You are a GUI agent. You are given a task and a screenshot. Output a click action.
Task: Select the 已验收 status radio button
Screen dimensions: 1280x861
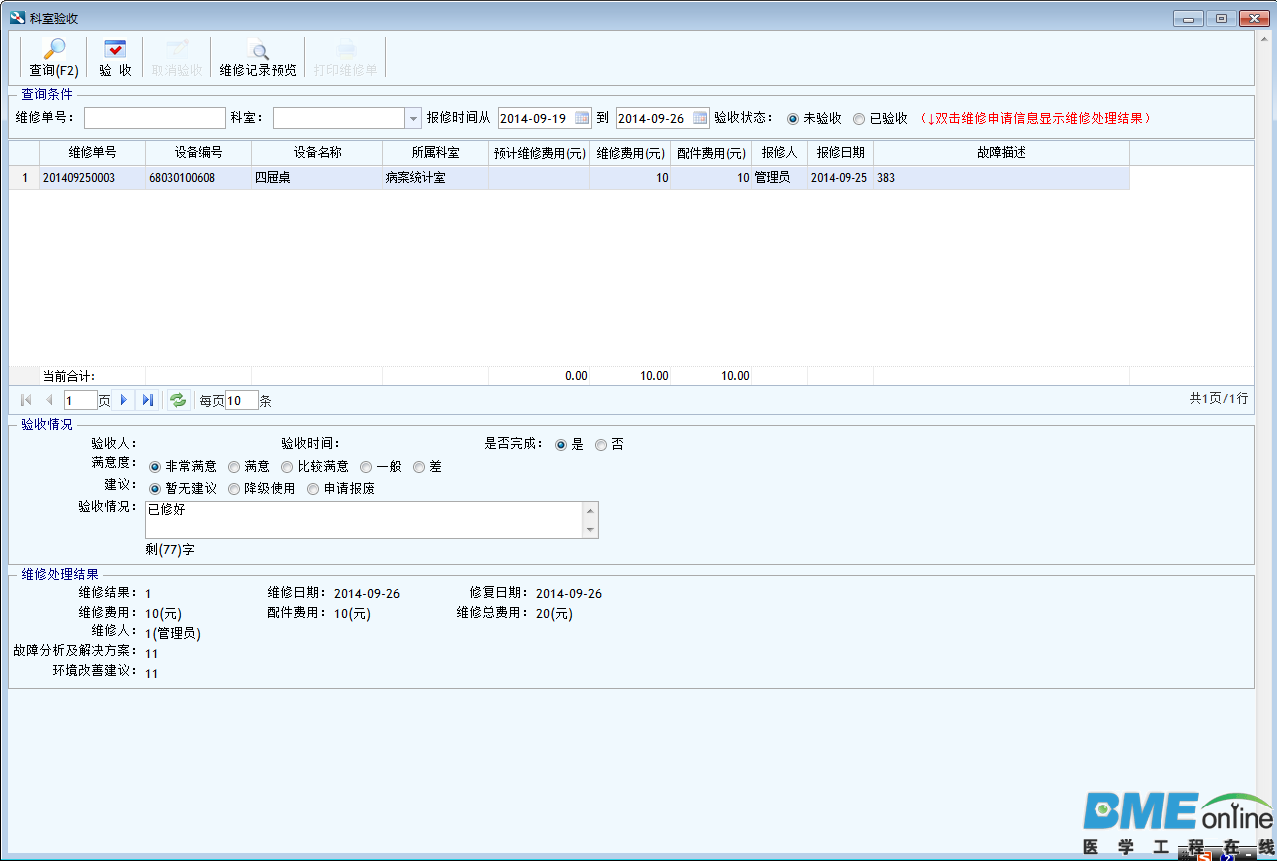click(x=859, y=118)
